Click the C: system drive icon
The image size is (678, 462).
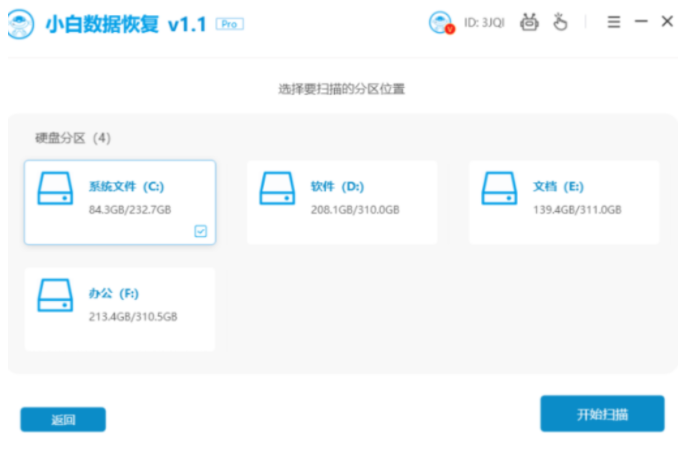click(57, 189)
